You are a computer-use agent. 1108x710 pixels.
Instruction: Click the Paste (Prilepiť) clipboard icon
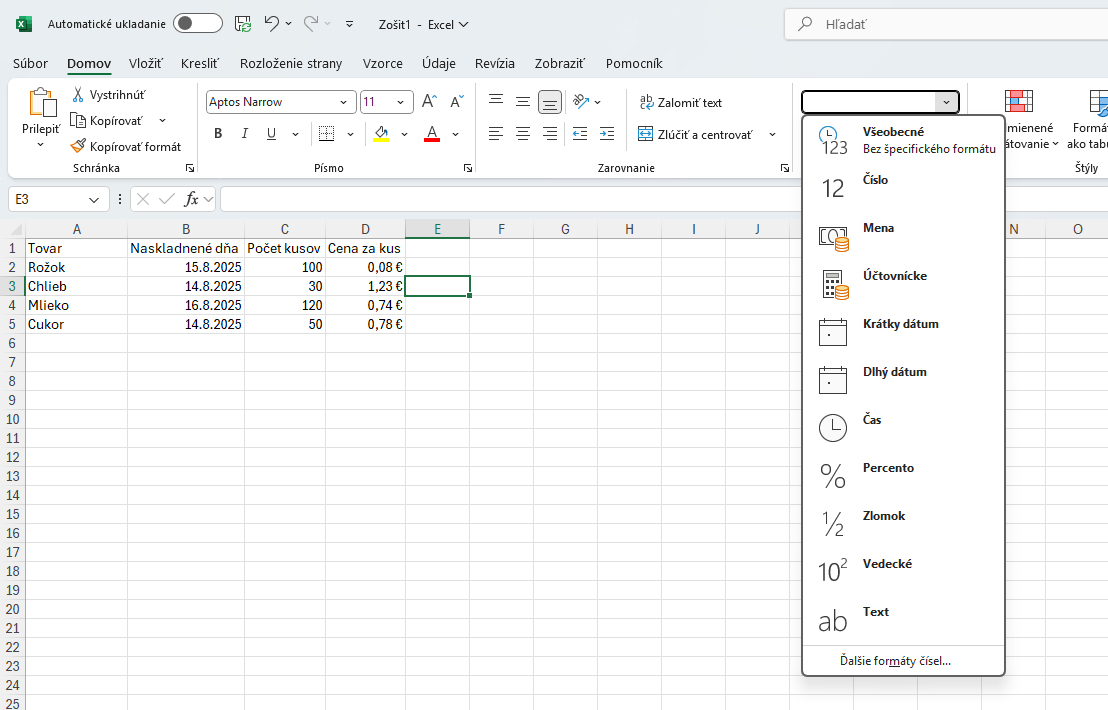pyautogui.click(x=42, y=103)
